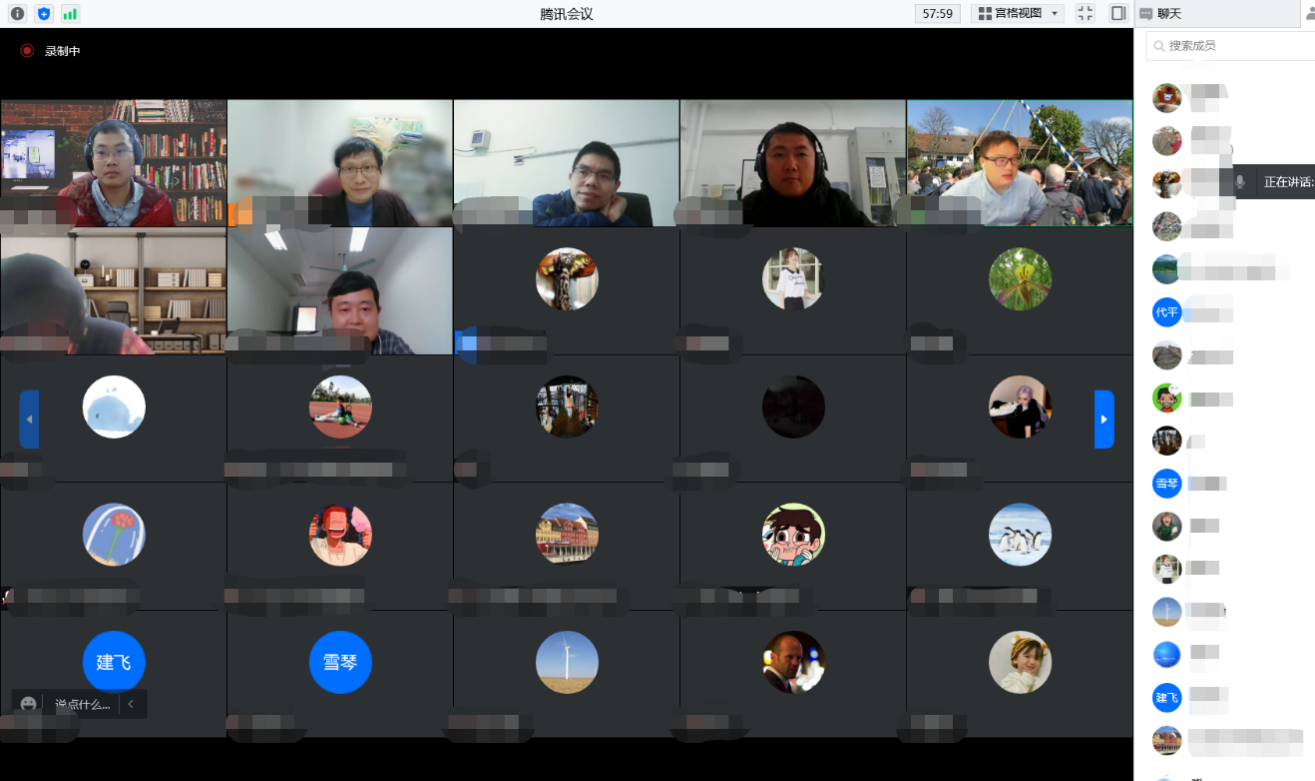Open the meeting info icon
This screenshot has width=1315, height=781.
tap(17, 14)
